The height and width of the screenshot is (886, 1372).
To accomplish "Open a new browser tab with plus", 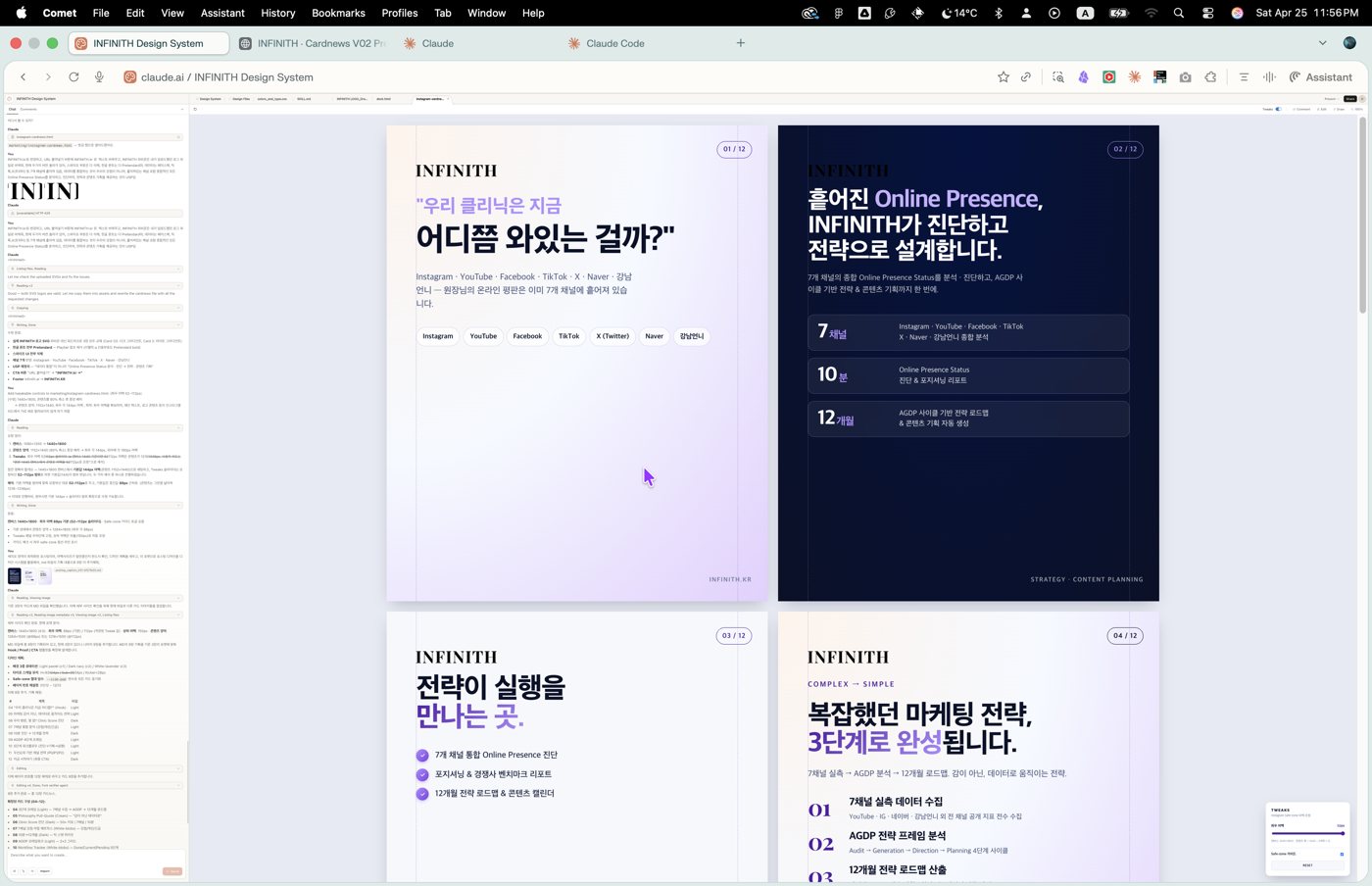I will pyautogui.click(x=741, y=43).
